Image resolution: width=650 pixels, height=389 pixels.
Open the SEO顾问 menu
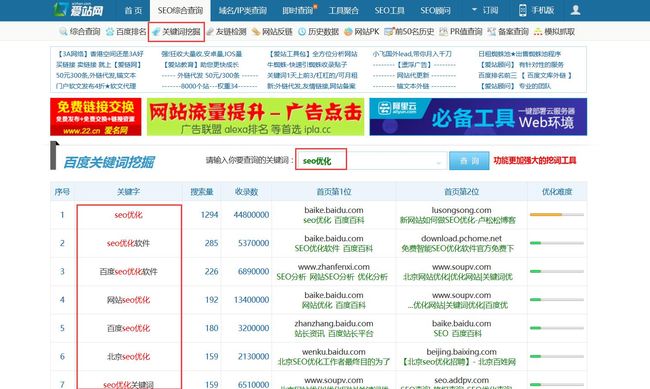coord(435,10)
